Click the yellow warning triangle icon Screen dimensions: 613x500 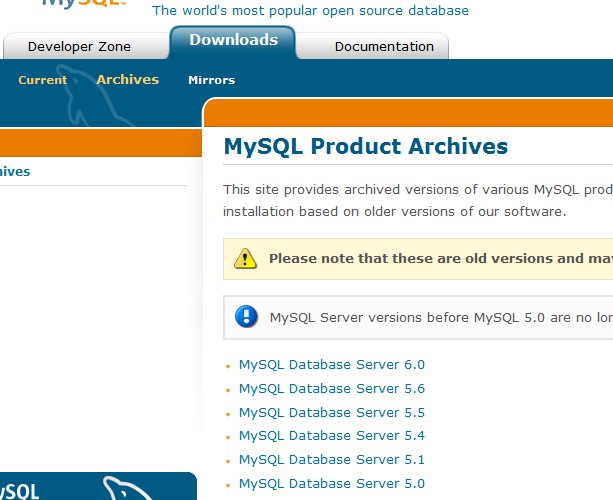point(245,258)
